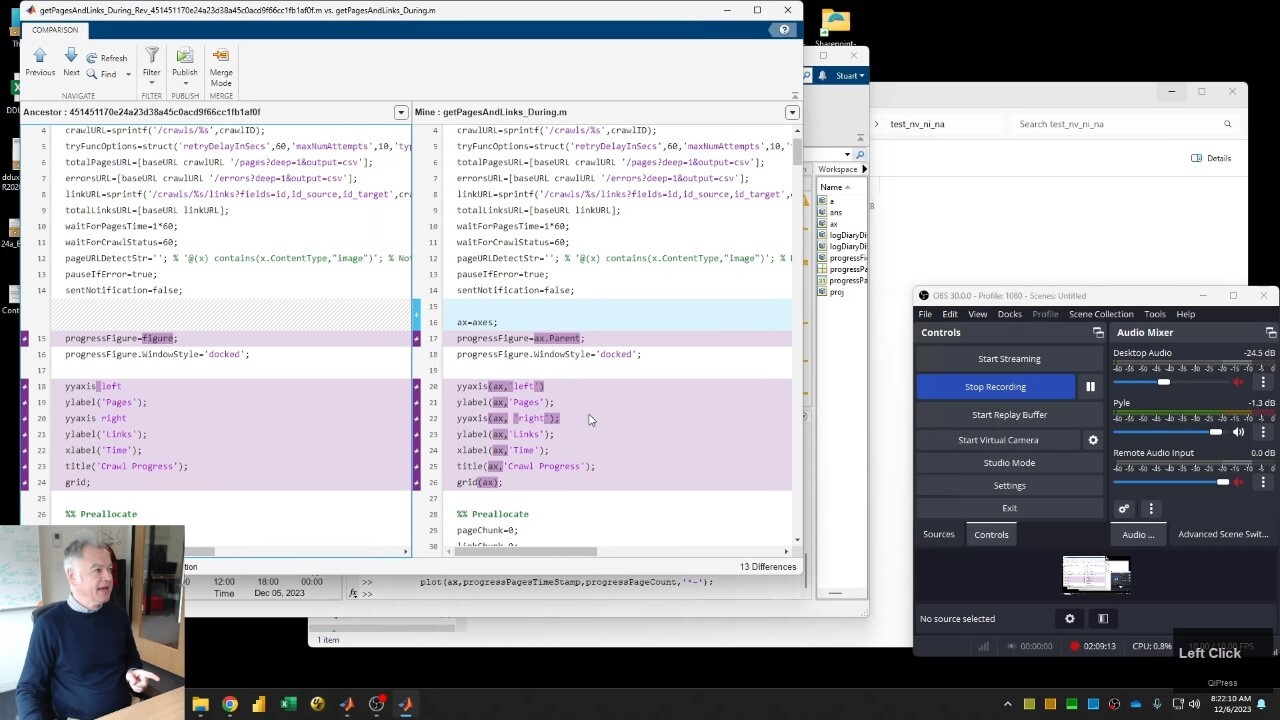Image resolution: width=1280 pixels, height=720 pixels.
Task: Jump to the Next difference
Action: tap(71, 61)
